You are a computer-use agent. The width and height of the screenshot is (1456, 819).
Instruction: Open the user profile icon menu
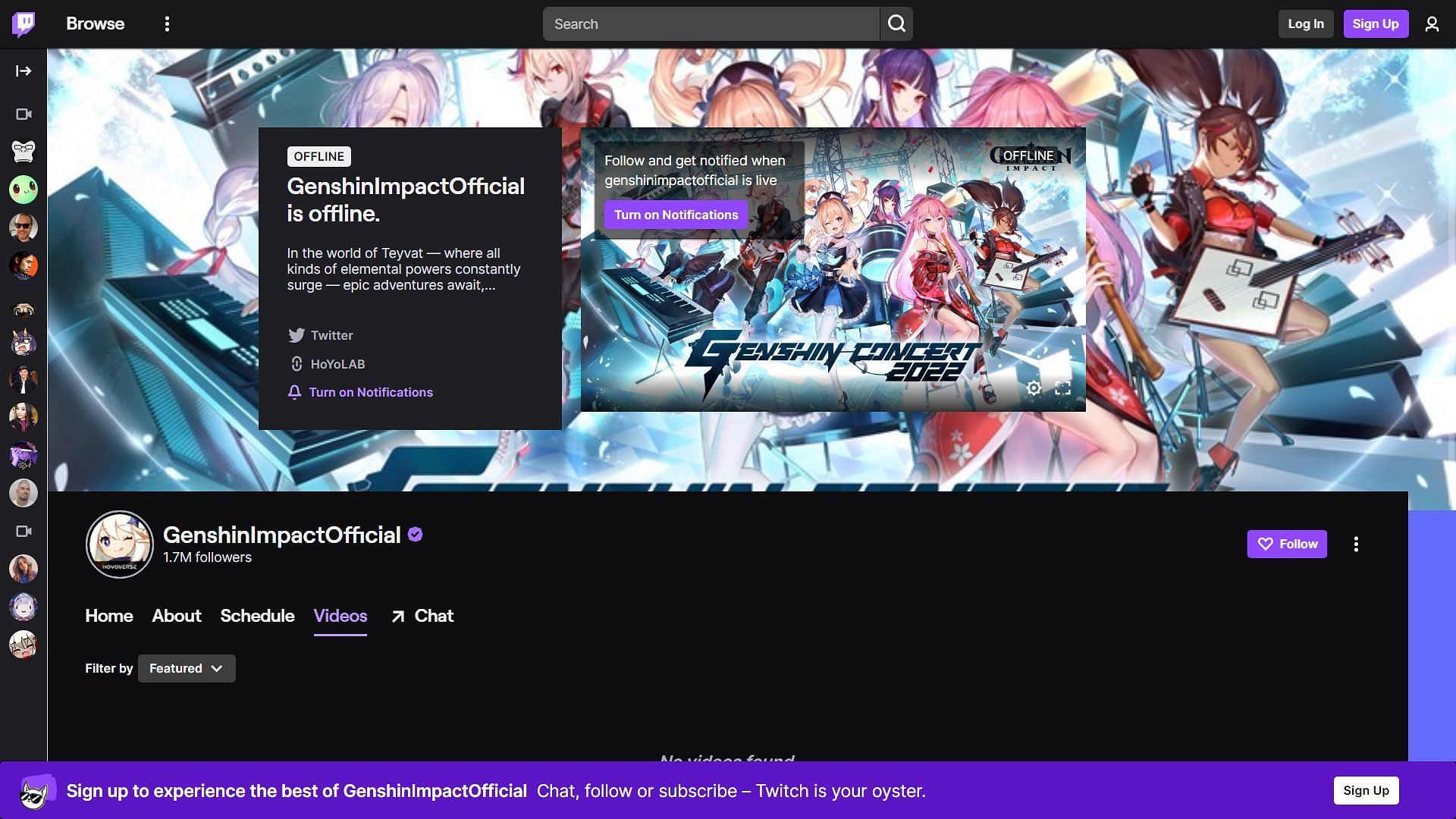coord(1432,24)
